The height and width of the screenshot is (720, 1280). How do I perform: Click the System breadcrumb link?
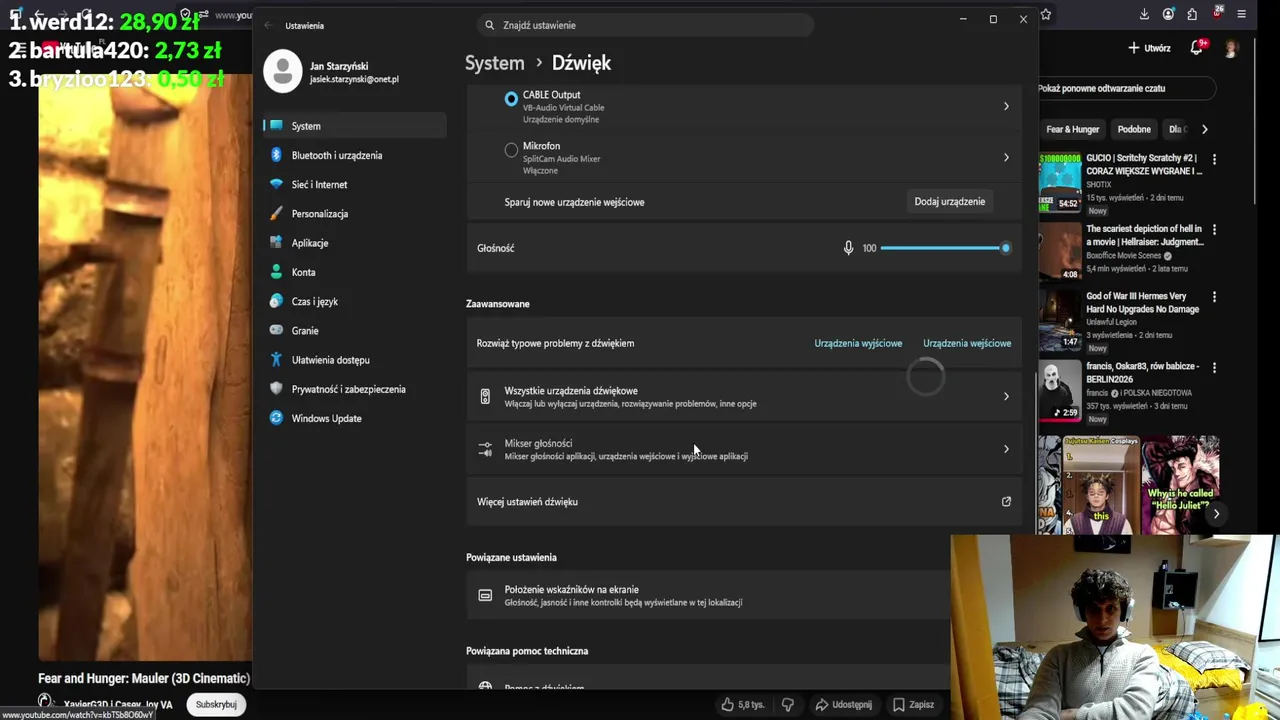click(494, 63)
